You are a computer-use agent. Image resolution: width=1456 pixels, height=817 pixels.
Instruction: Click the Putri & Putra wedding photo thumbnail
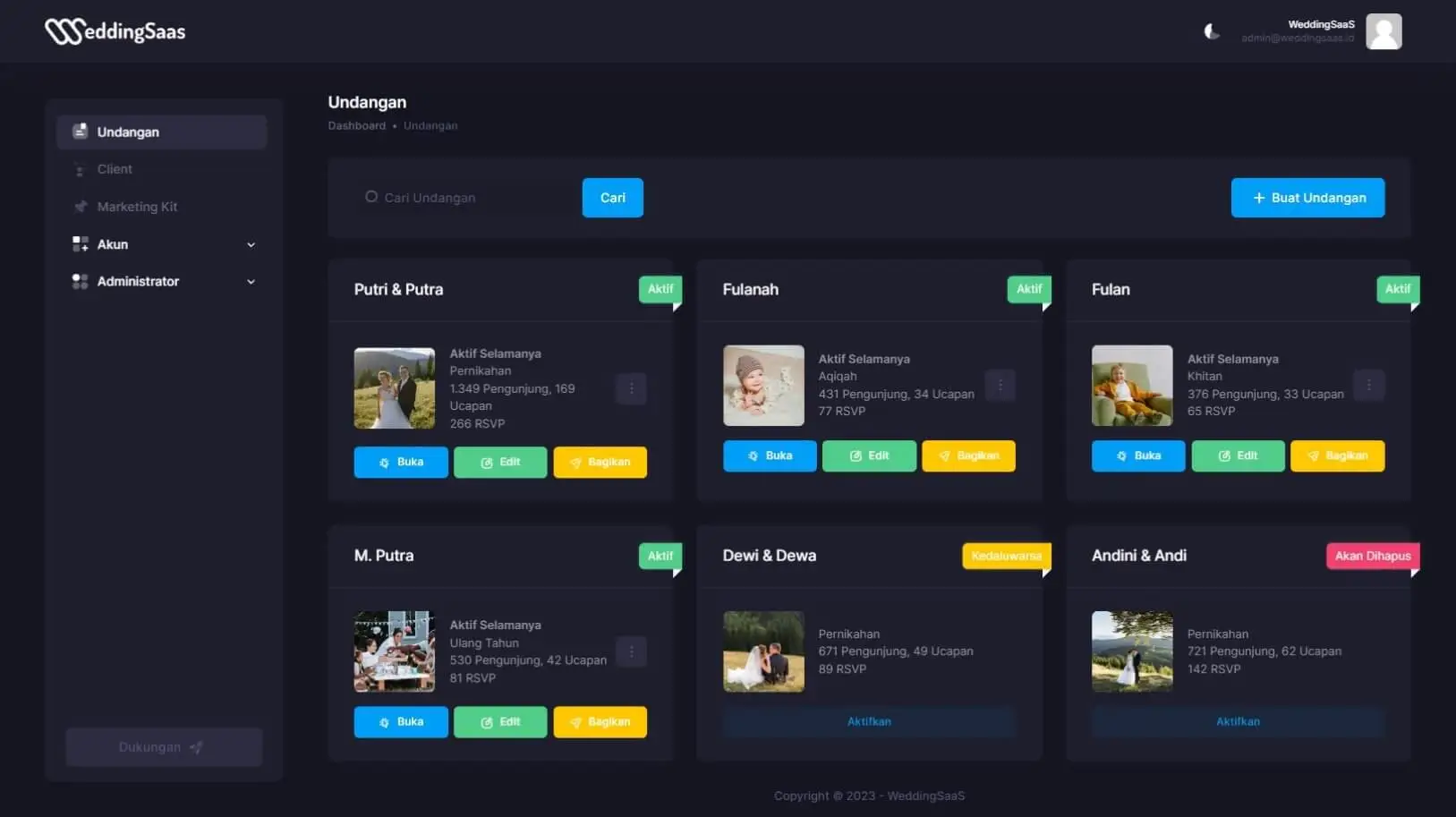394,387
